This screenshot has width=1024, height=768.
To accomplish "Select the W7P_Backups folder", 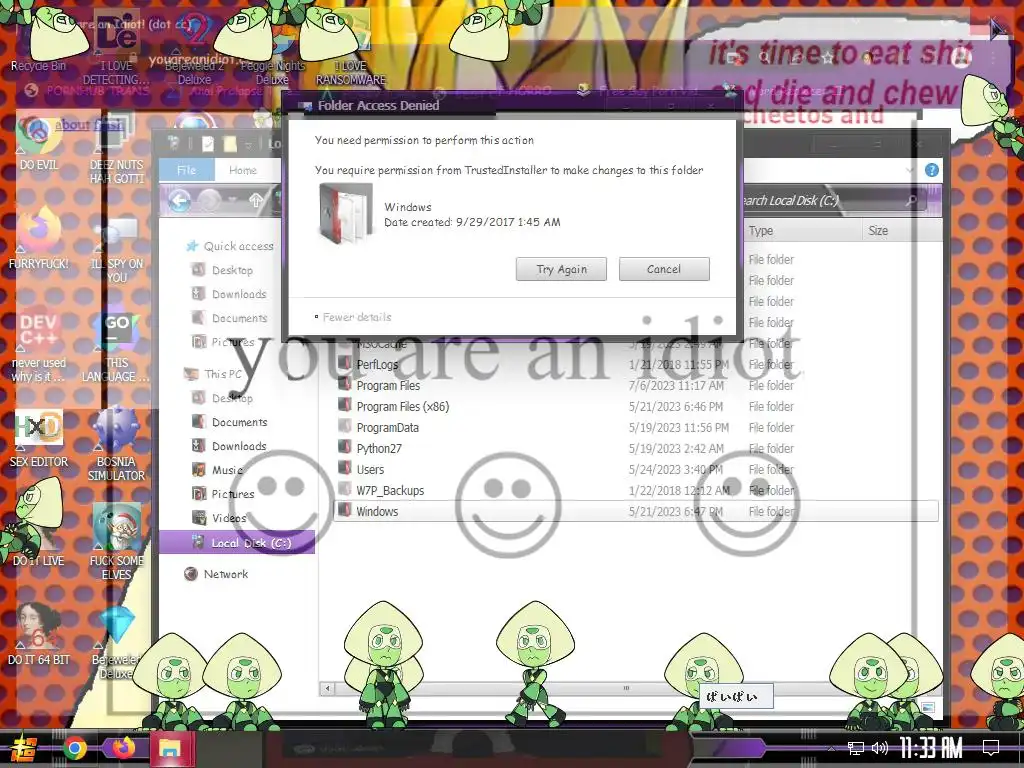I will (637, 490).
